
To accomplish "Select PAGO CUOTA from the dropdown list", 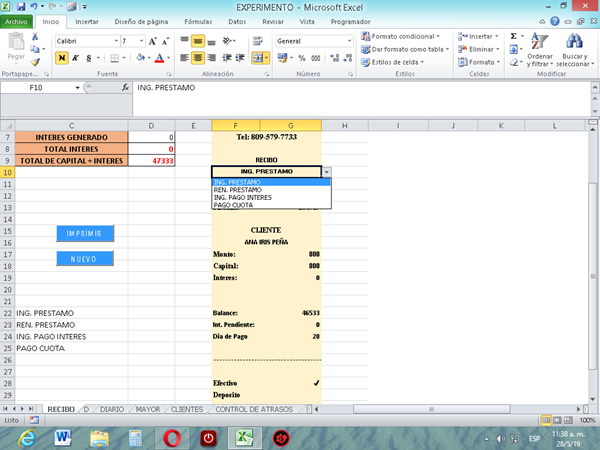I will click(232, 204).
